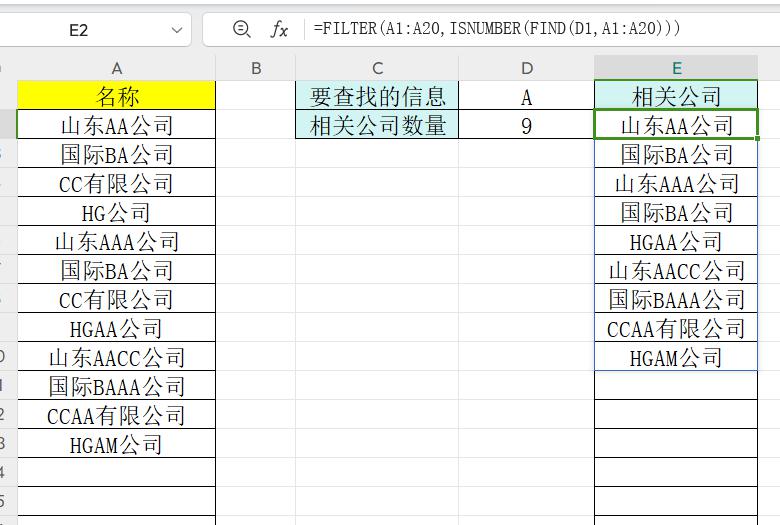Select cell 山东AACC公司 in column A
The image size is (780, 525).
116,356
